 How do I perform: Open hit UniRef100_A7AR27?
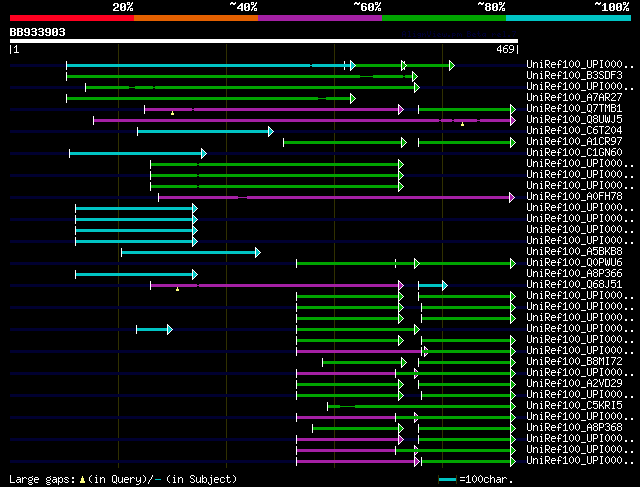point(574,97)
